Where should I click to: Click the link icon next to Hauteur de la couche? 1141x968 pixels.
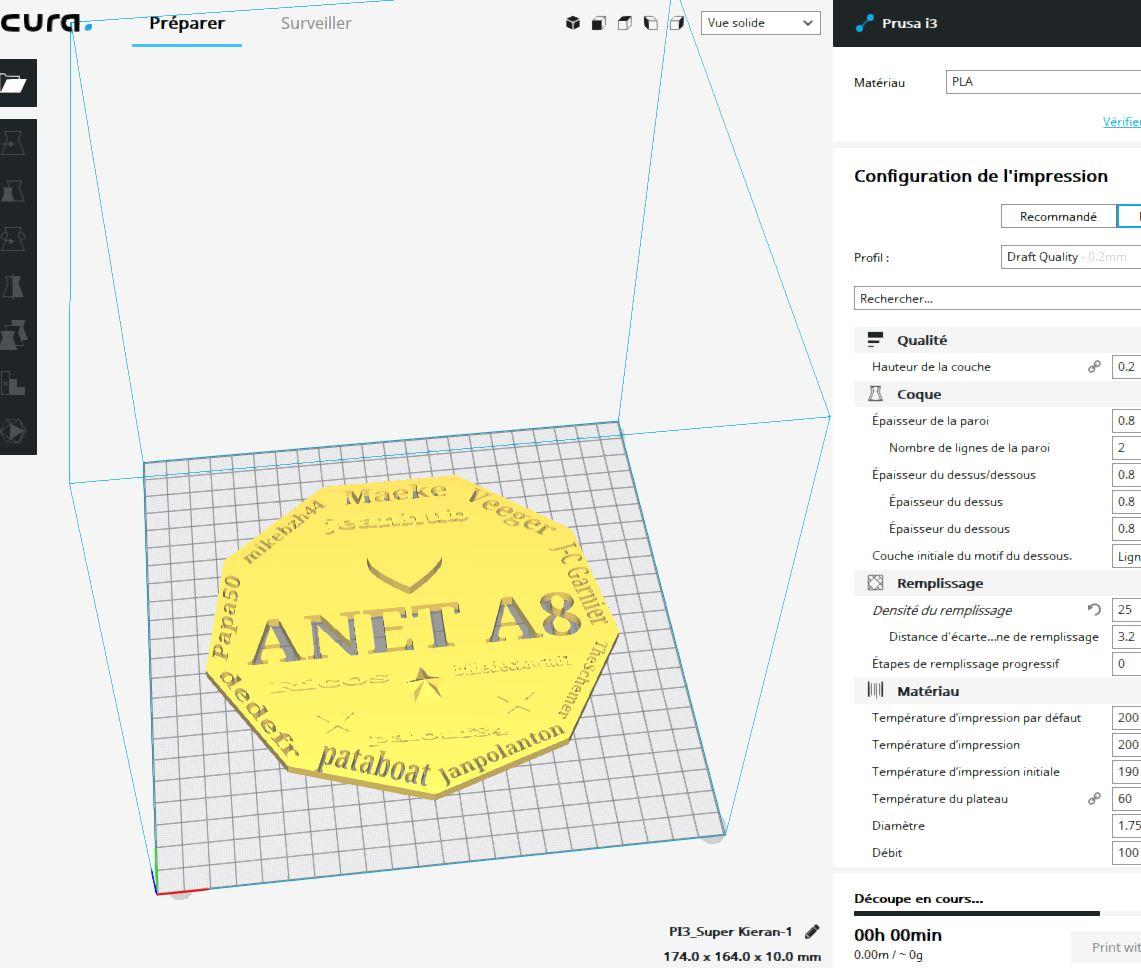tap(1094, 367)
